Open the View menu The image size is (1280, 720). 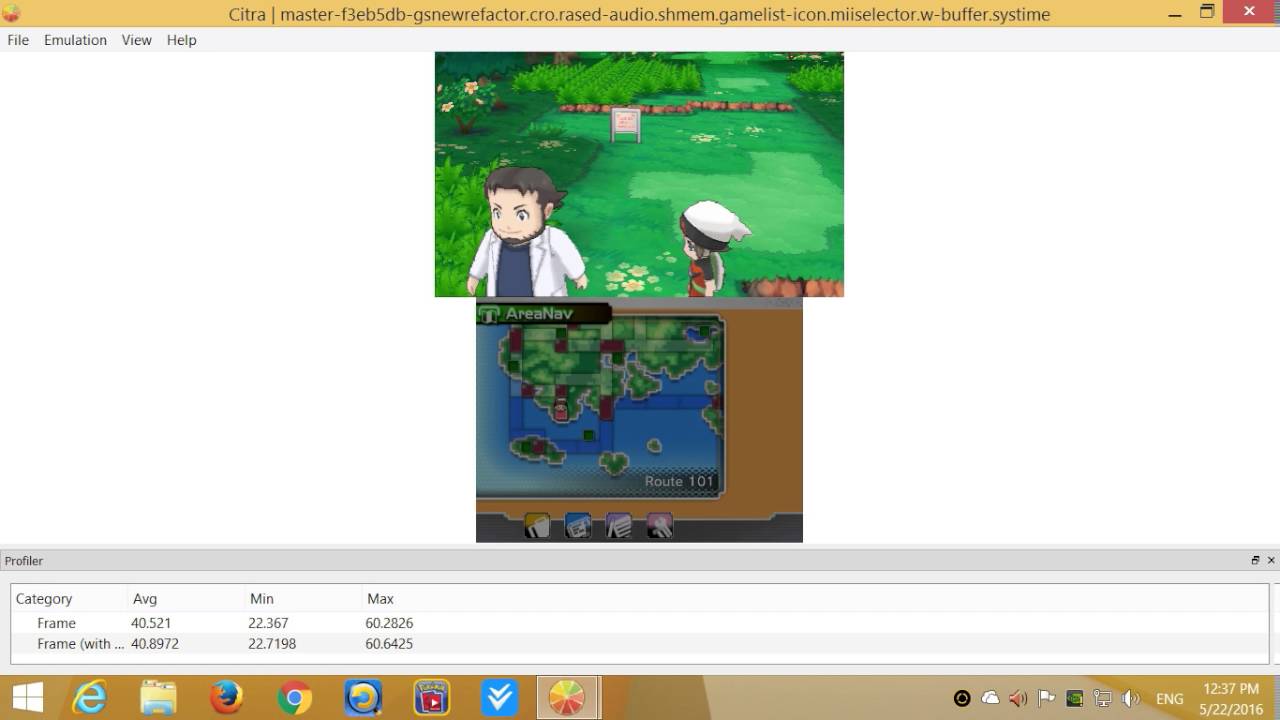[x=136, y=40]
